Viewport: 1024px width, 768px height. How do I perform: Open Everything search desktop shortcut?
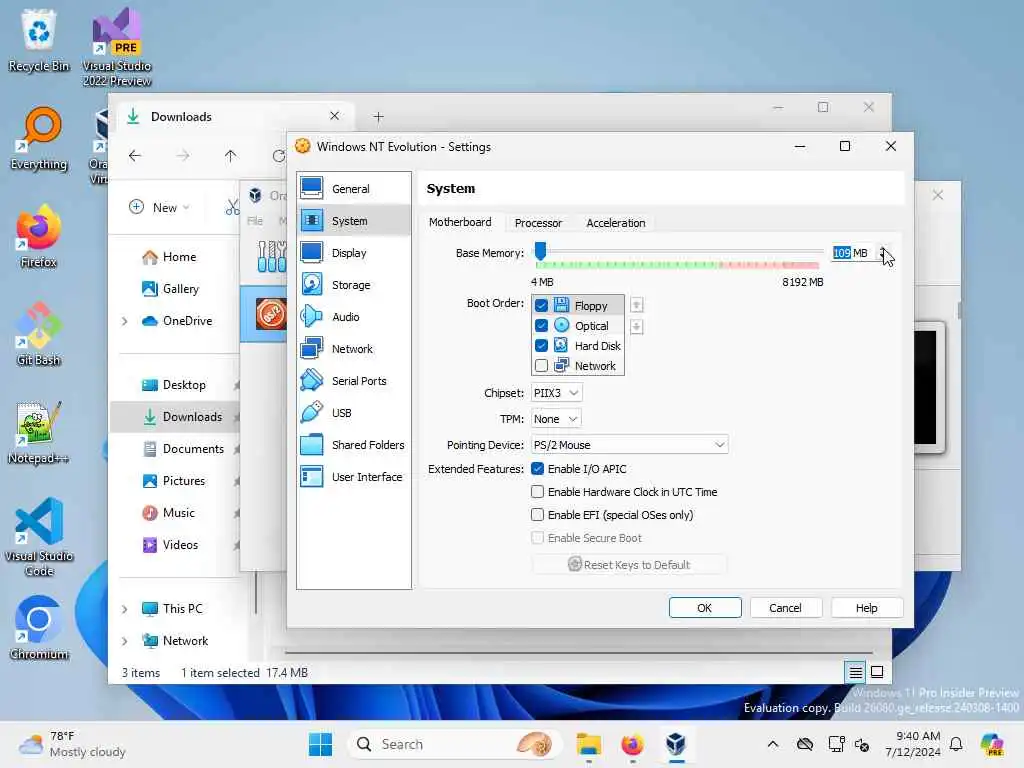(39, 139)
